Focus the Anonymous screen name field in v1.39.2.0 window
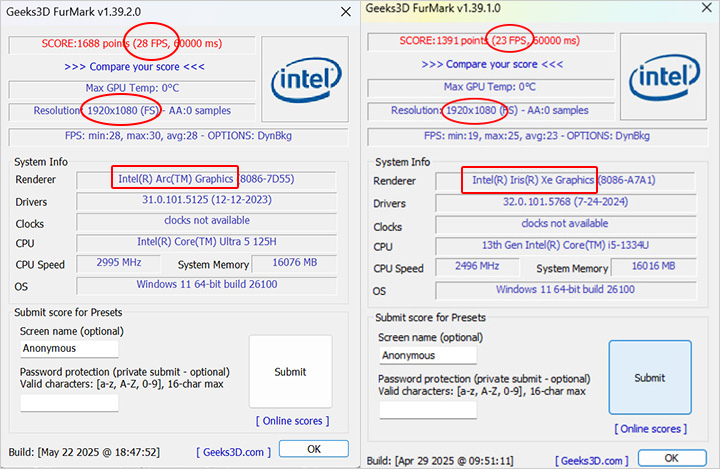Screen dimensions: 720x469 [x=69, y=348]
